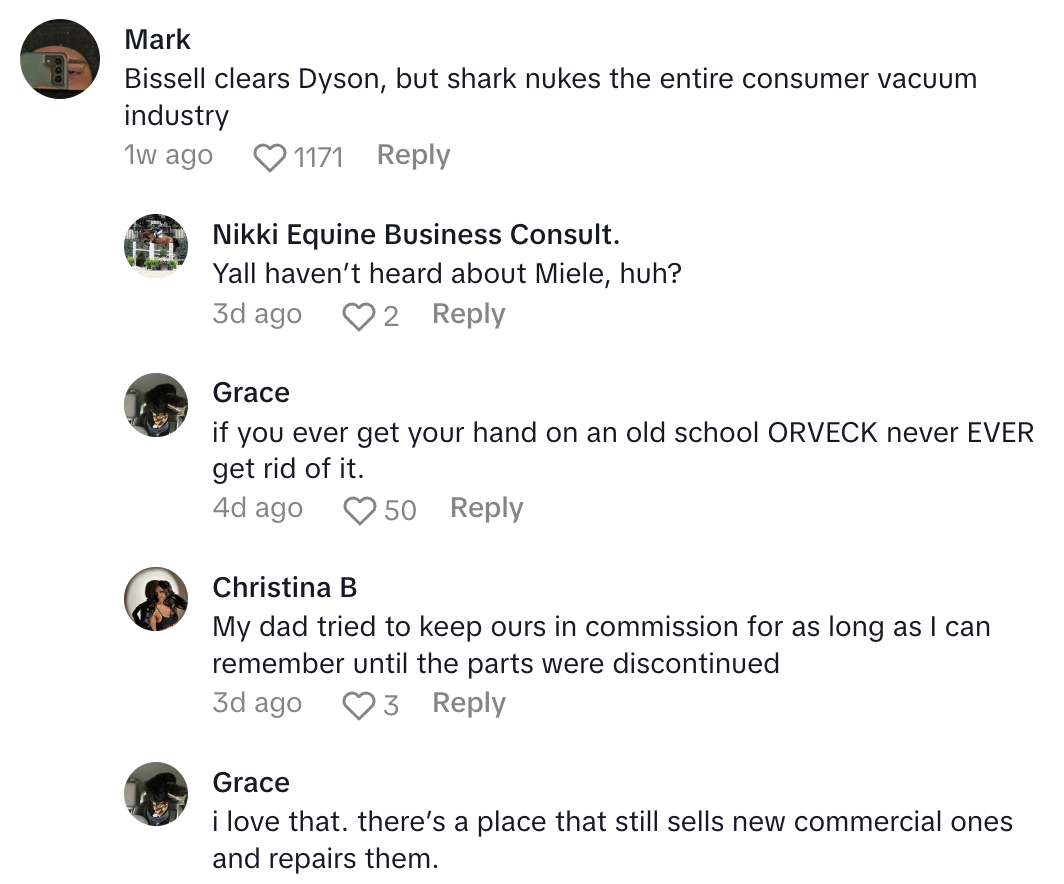Like Grace's ORVECK comment with the heart
1064x884 pixels.
click(x=358, y=510)
